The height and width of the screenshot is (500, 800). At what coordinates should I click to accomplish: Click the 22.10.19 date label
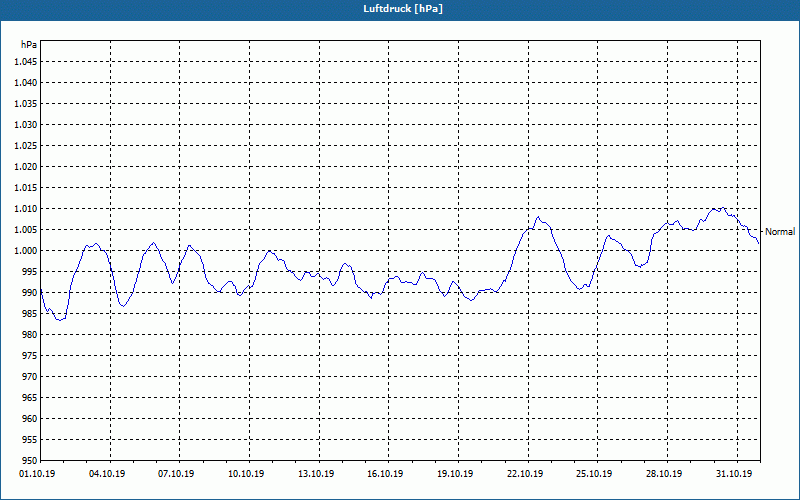(525, 473)
